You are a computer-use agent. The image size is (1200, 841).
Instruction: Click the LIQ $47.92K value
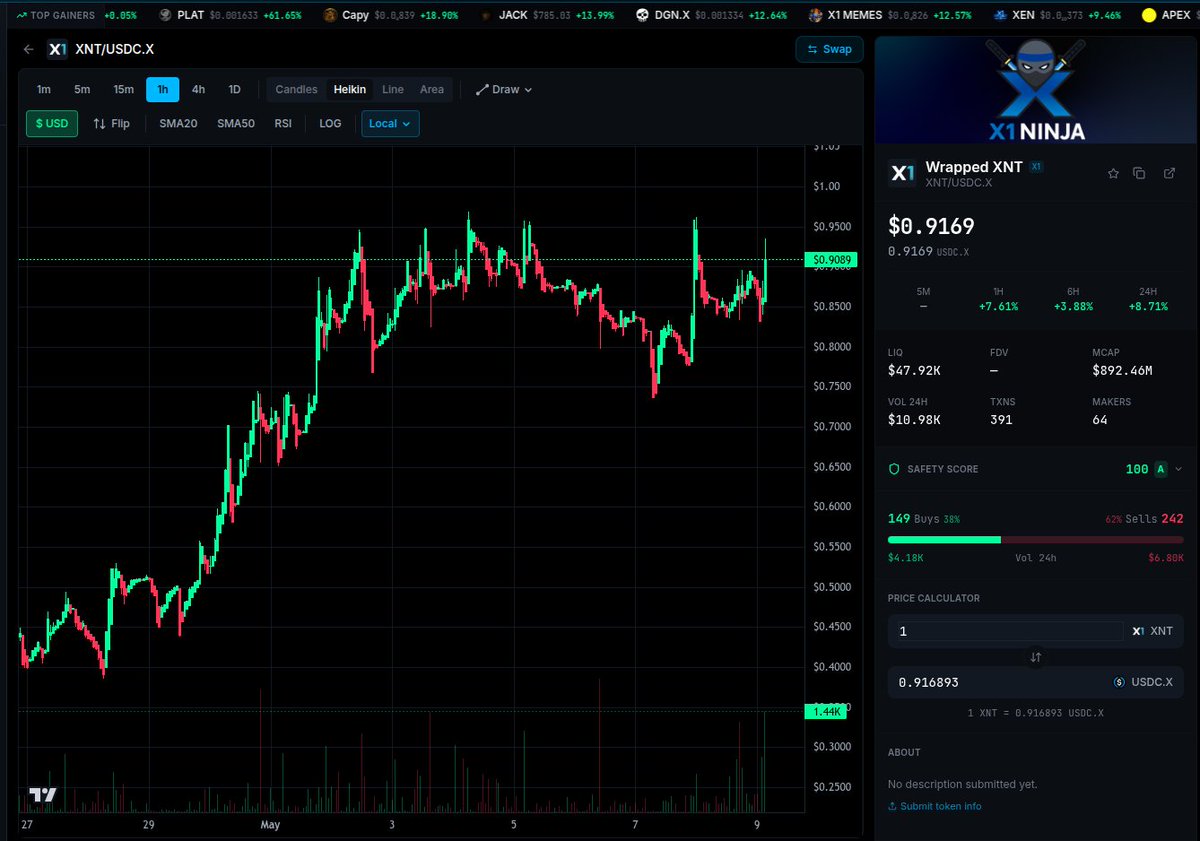[x=915, y=371]
